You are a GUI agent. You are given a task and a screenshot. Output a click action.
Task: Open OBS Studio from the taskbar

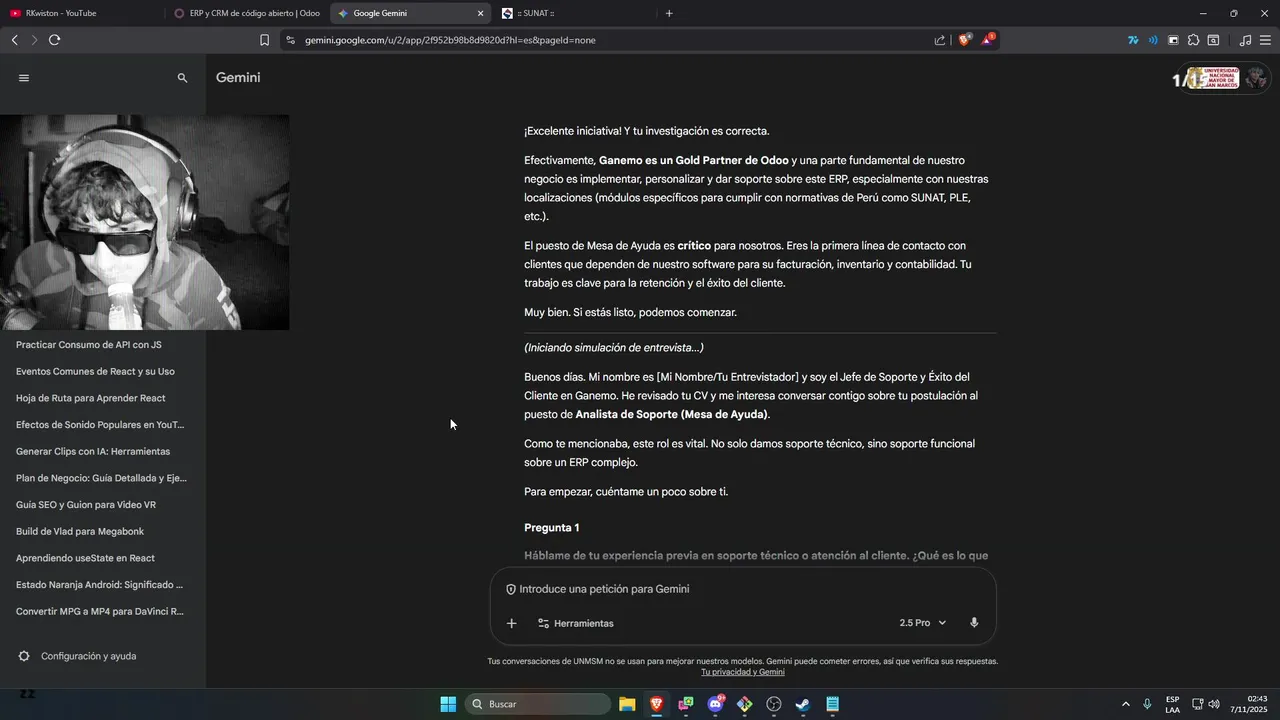coord(774,704)
